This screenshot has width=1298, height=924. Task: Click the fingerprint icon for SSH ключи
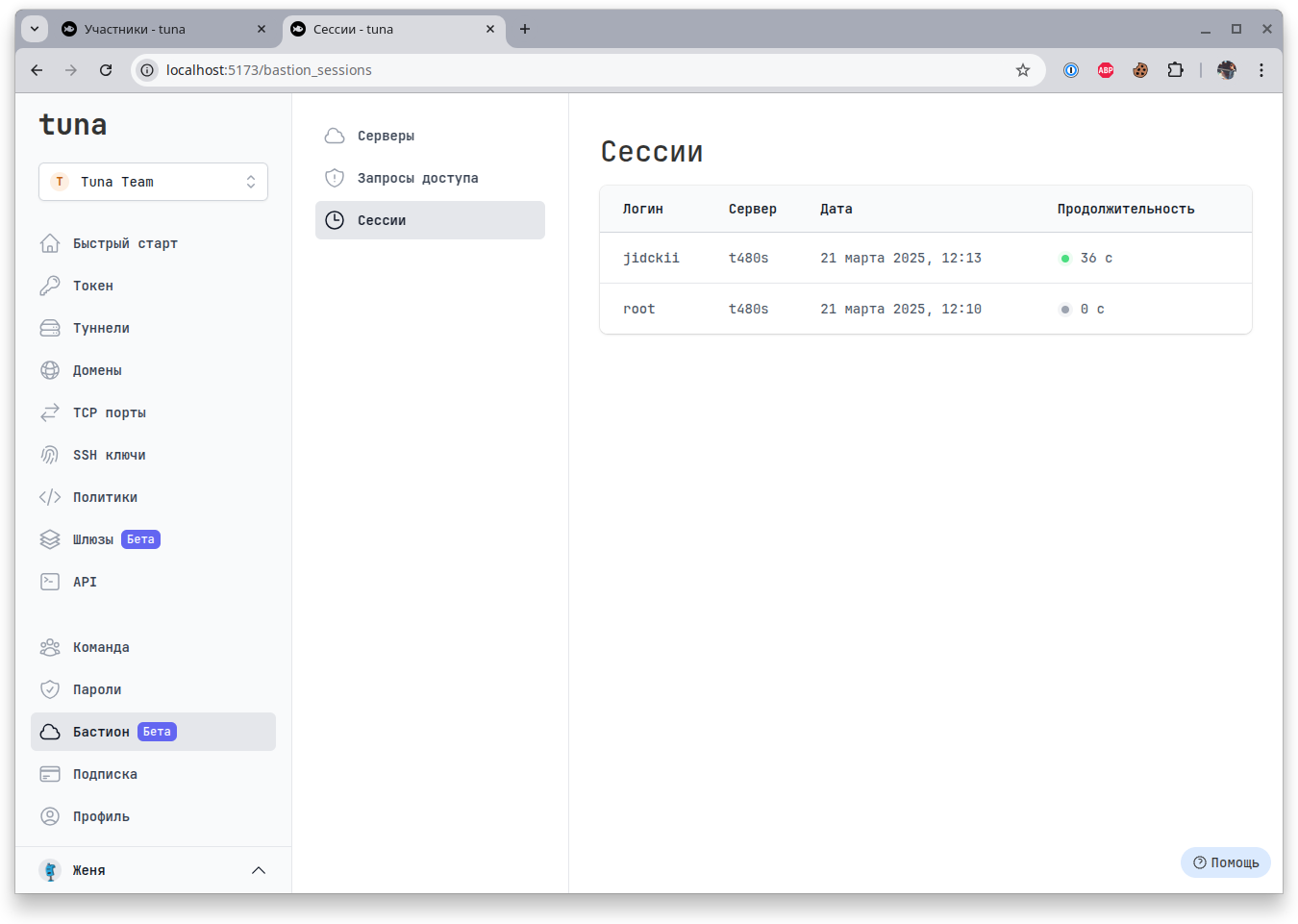pyautogui.click(x=50, y=455)
